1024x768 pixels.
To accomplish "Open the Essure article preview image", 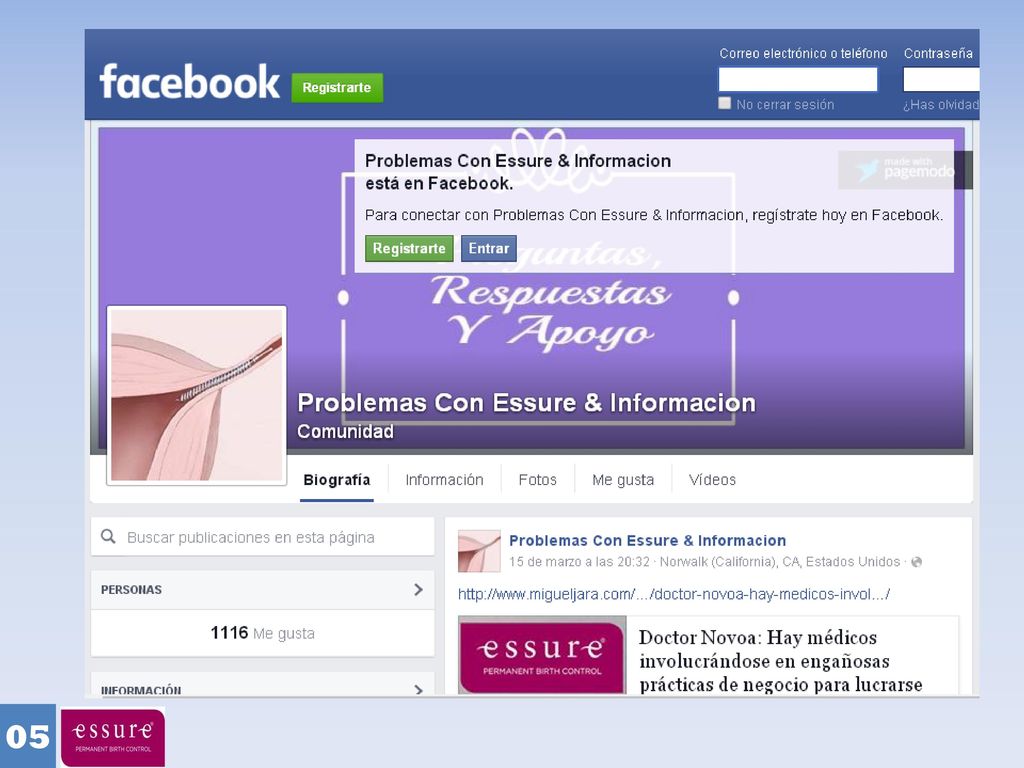I will tap(542, 656).
